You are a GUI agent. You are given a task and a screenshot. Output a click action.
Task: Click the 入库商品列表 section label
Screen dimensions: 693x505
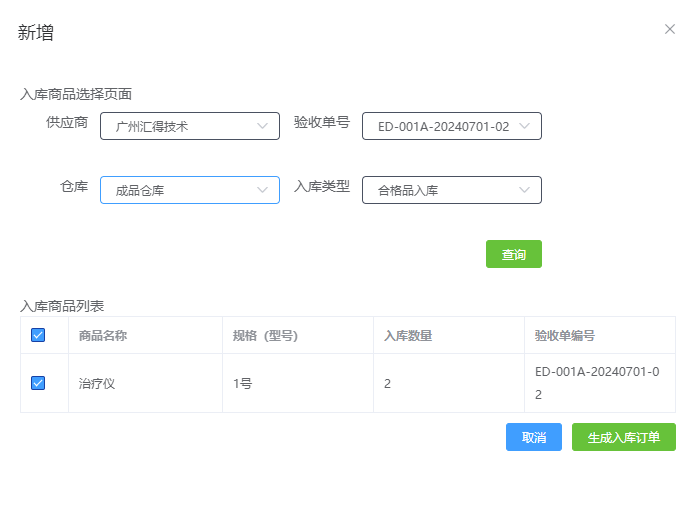point(62,305)
